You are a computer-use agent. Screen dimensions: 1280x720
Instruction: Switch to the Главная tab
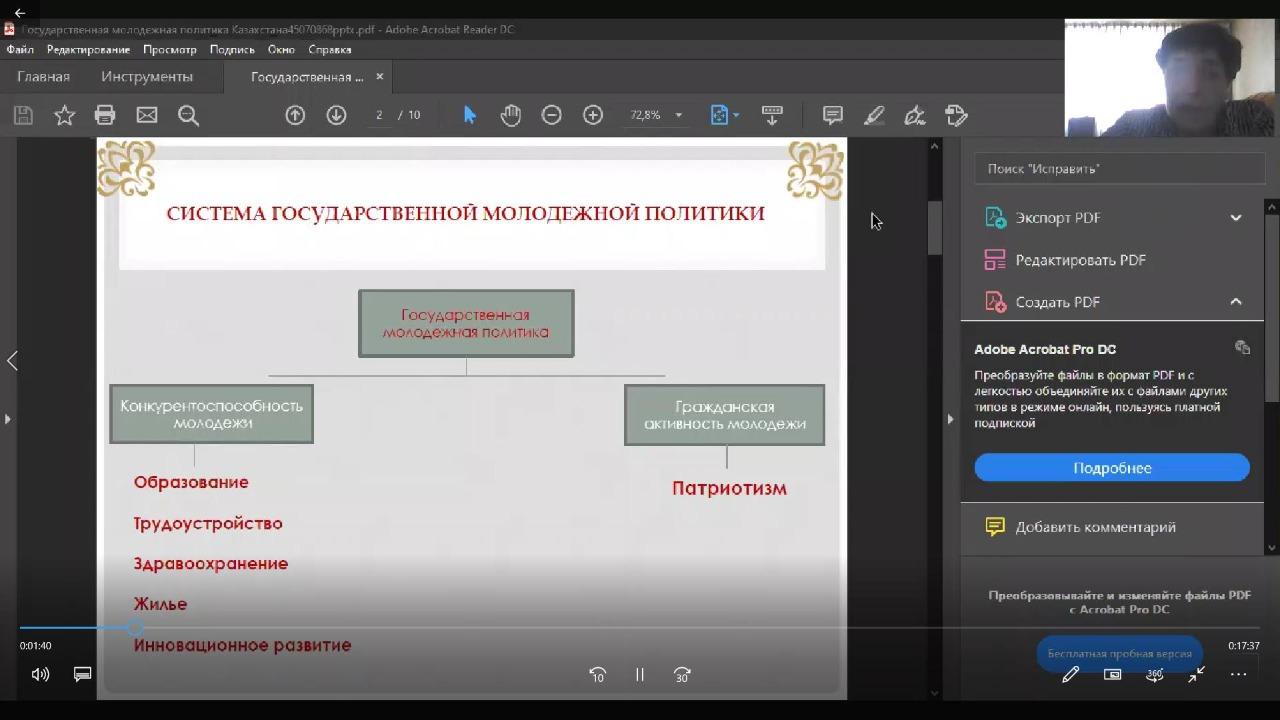coord(43,76)
